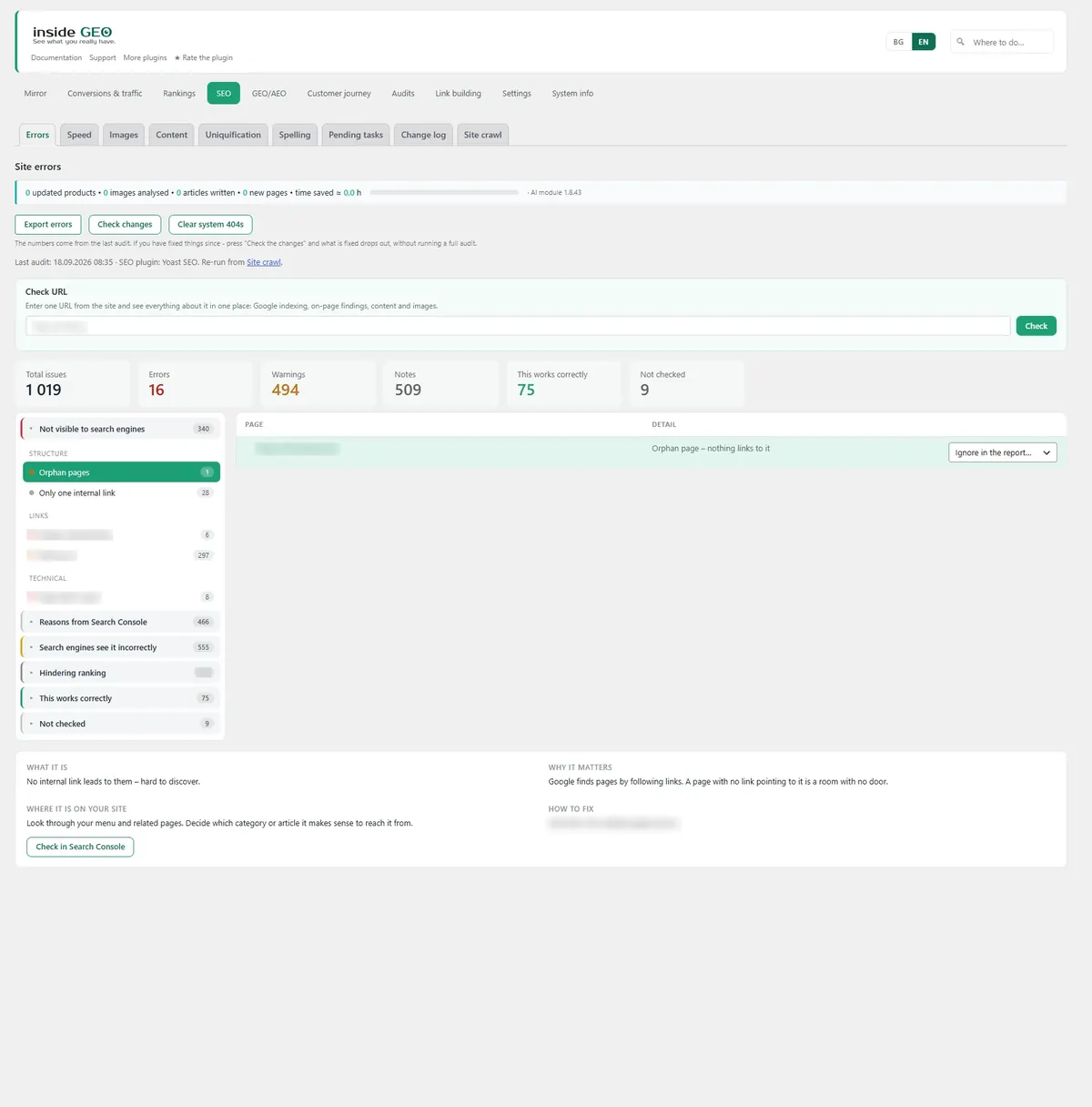Switch to the Spelling sub-tab

tap(295, 135)
